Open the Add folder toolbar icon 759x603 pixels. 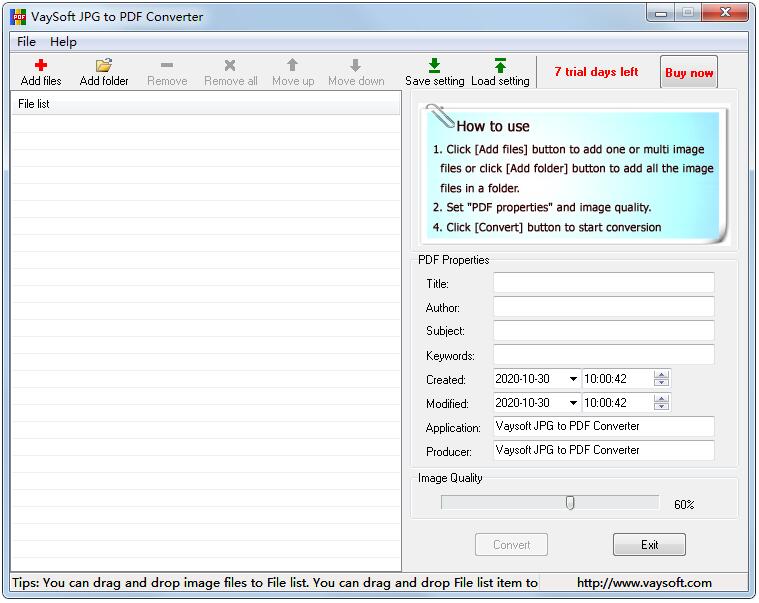pyautogui.click(x=104, y=65)
